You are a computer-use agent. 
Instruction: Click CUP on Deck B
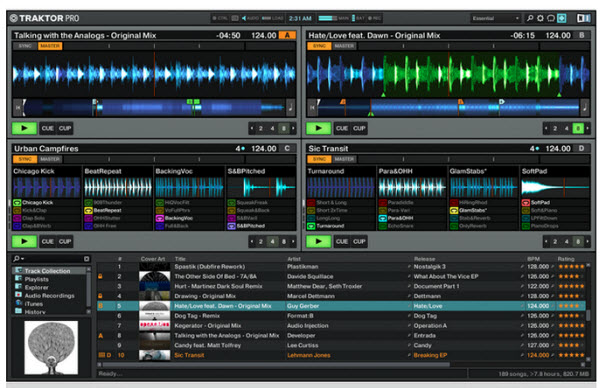(359, 128)
